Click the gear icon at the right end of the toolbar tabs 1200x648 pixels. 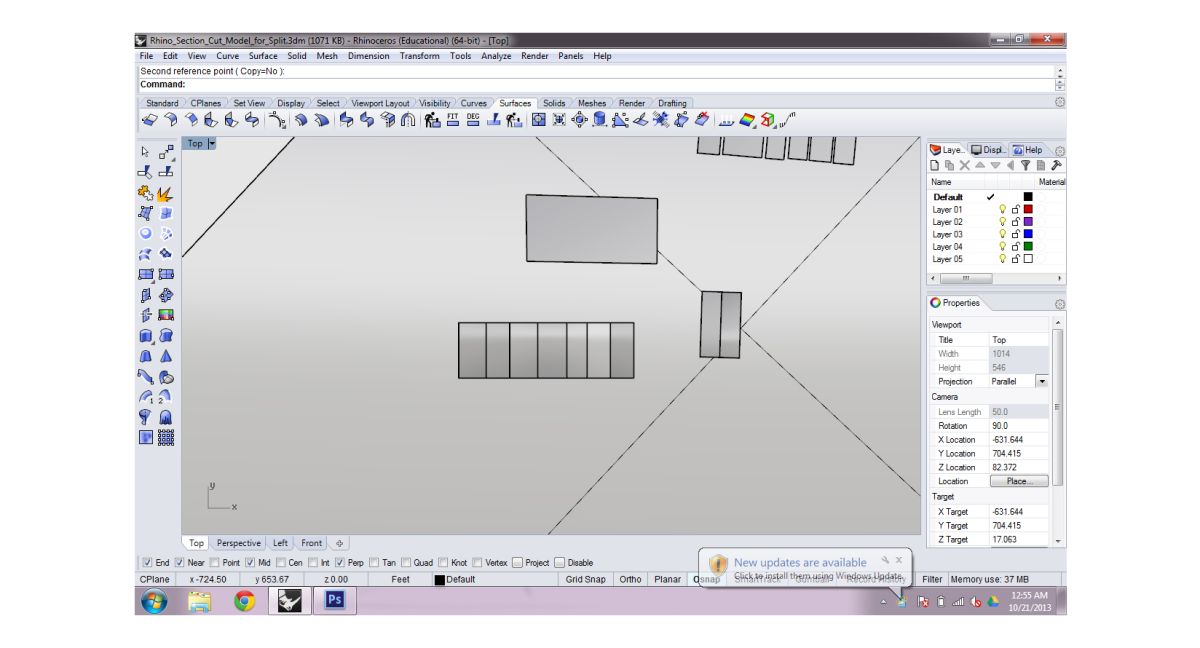(1060, 102)
